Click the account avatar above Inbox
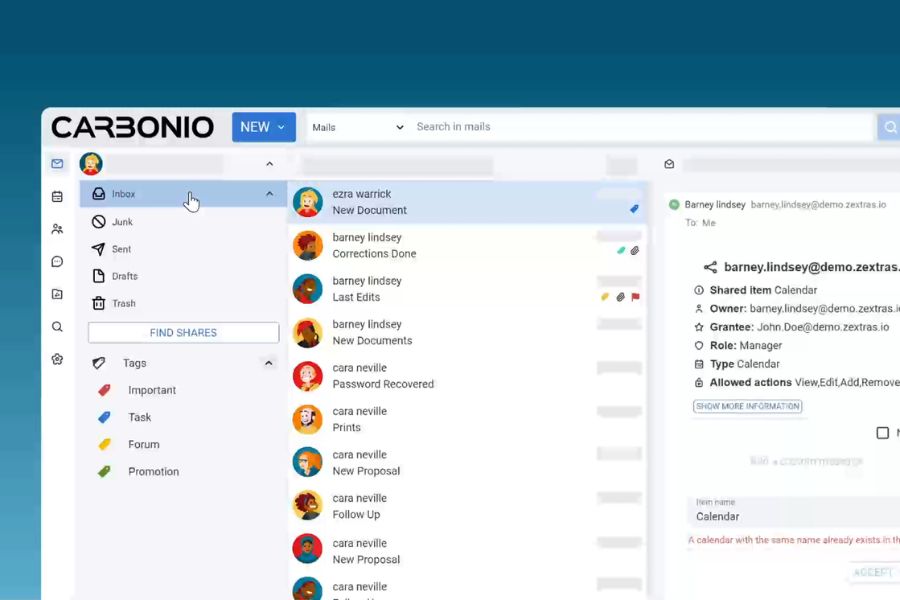This screenshot has height=600, width=900. click(x=91, y=164)
